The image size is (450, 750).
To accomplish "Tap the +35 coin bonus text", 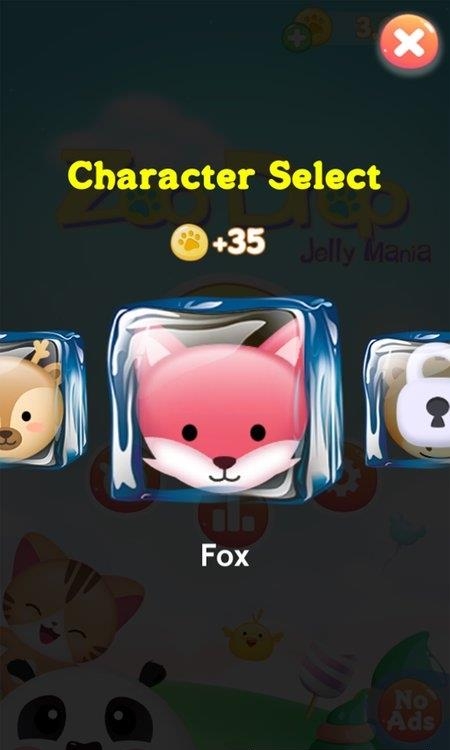I will 239,243.
